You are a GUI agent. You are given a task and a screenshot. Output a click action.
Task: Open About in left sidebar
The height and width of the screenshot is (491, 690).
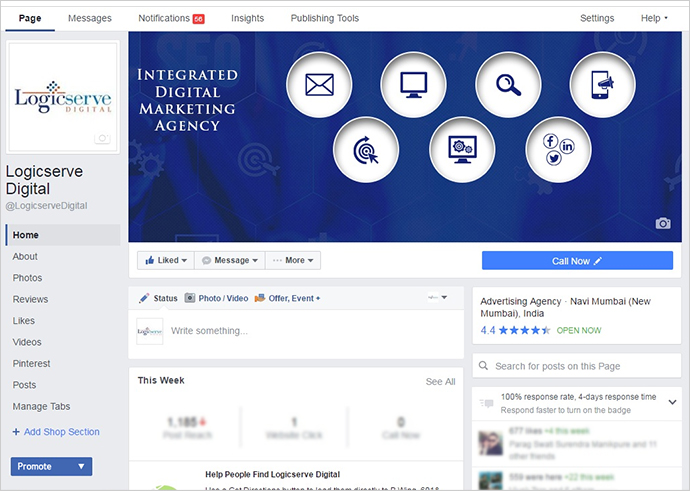coord(25,256)
